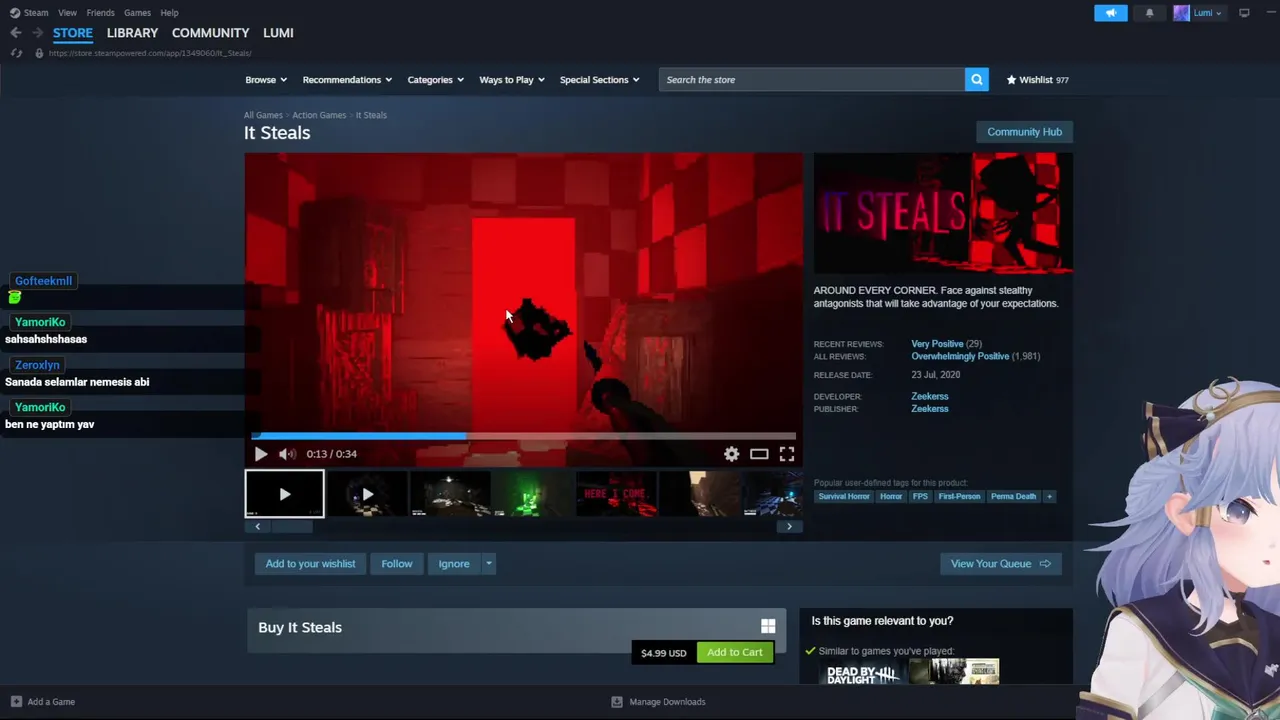
Task: Click the search magnifier button
Action: pyautogui.click(x=977, y=80)
